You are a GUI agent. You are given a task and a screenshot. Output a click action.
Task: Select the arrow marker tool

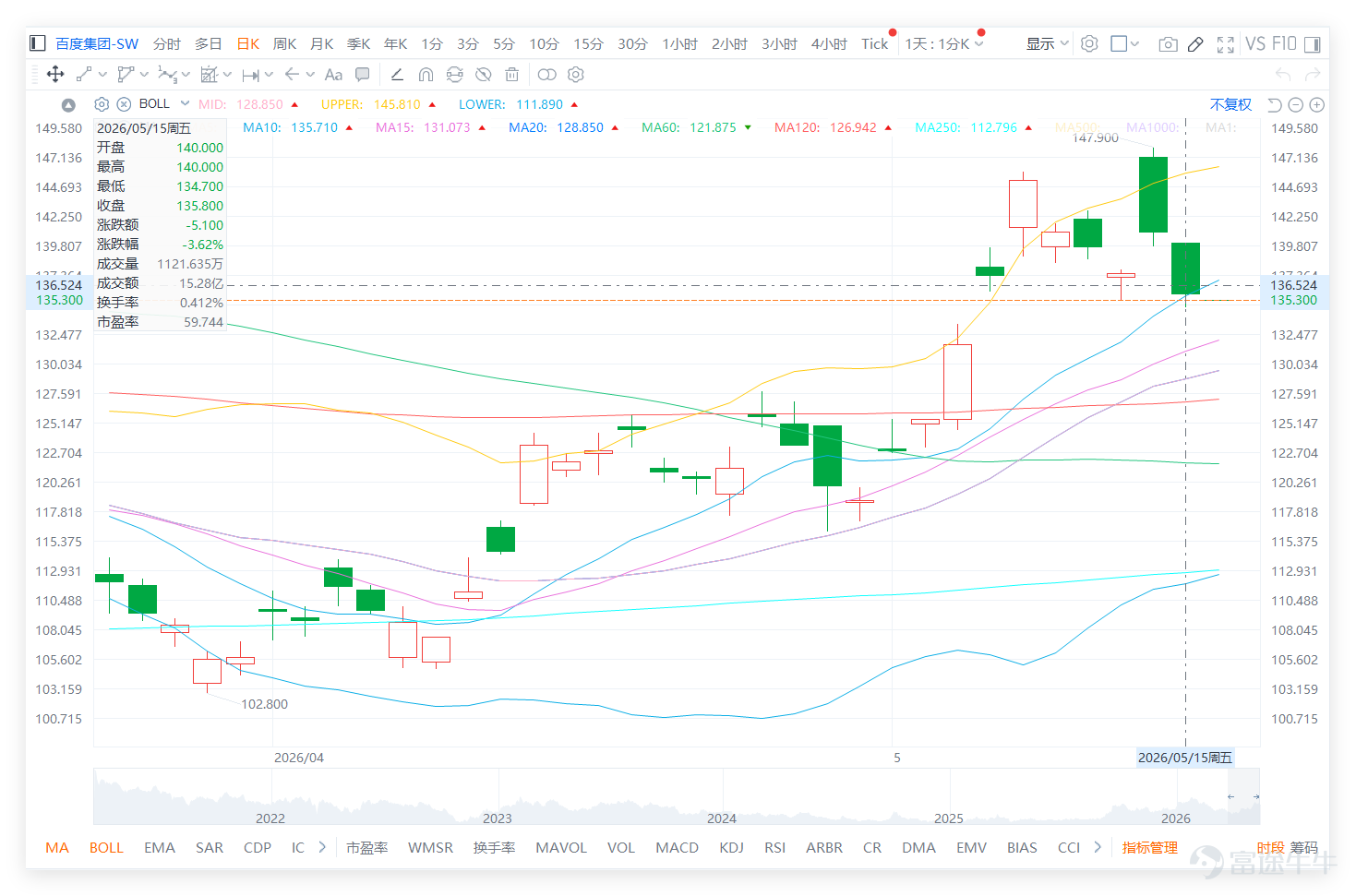pos(292,75)
